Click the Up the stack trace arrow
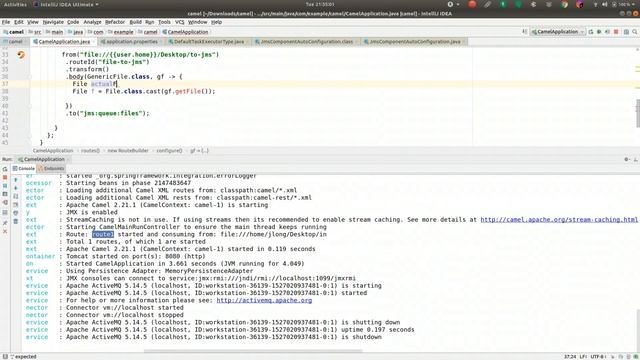Viewport: 640px width, 360px height. pos(16,180)
